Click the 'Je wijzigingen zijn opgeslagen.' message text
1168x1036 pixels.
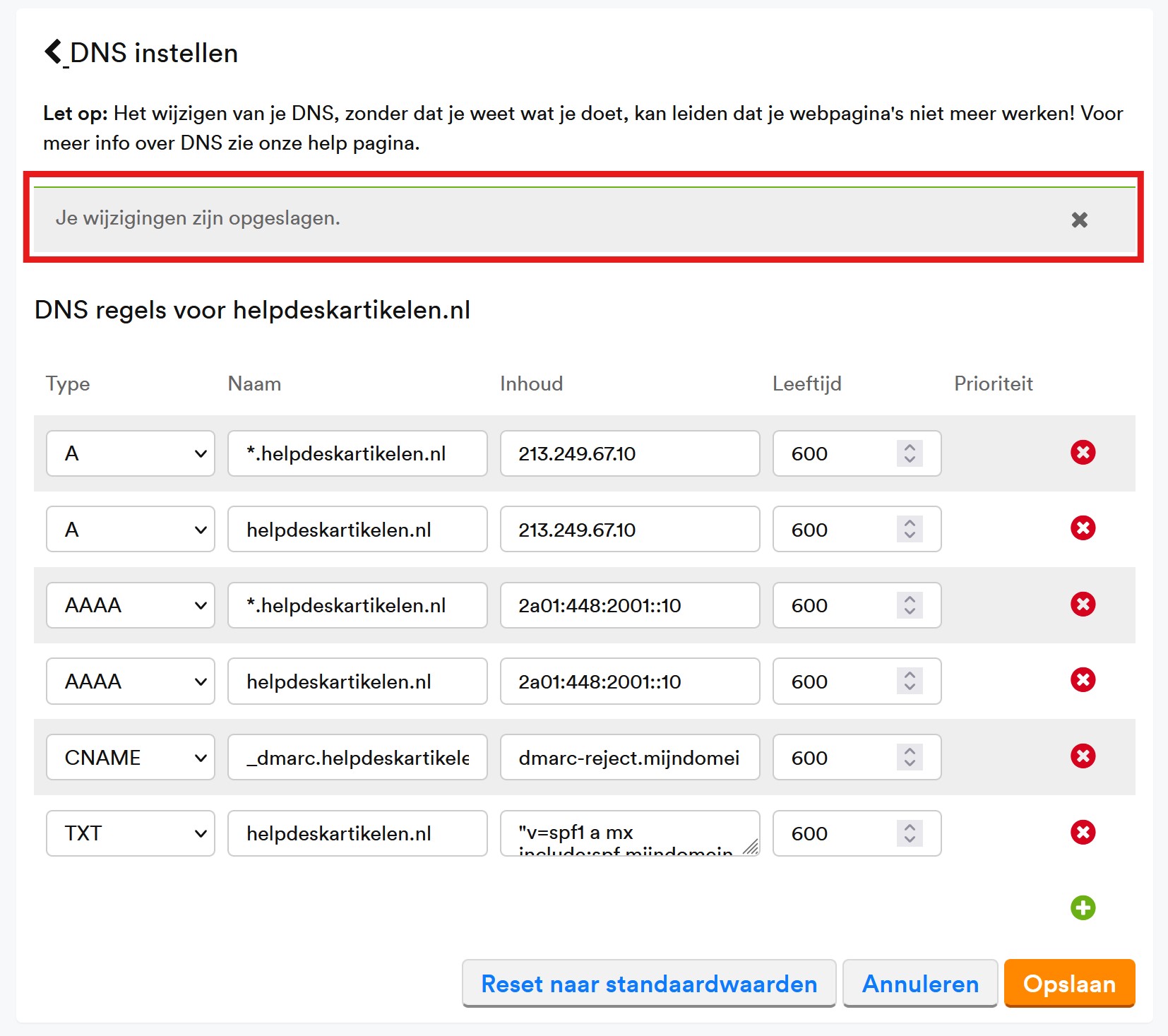(198, 218)
